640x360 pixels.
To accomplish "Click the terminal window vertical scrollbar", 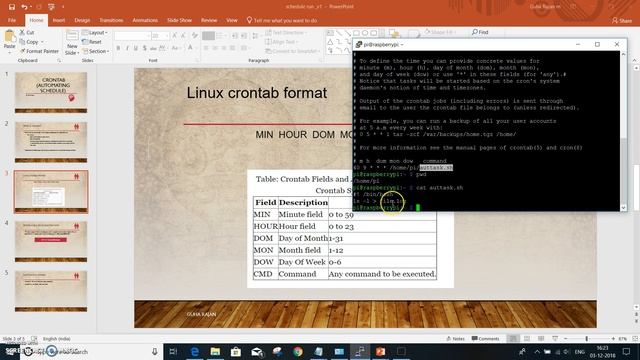I will coord(623,131).
